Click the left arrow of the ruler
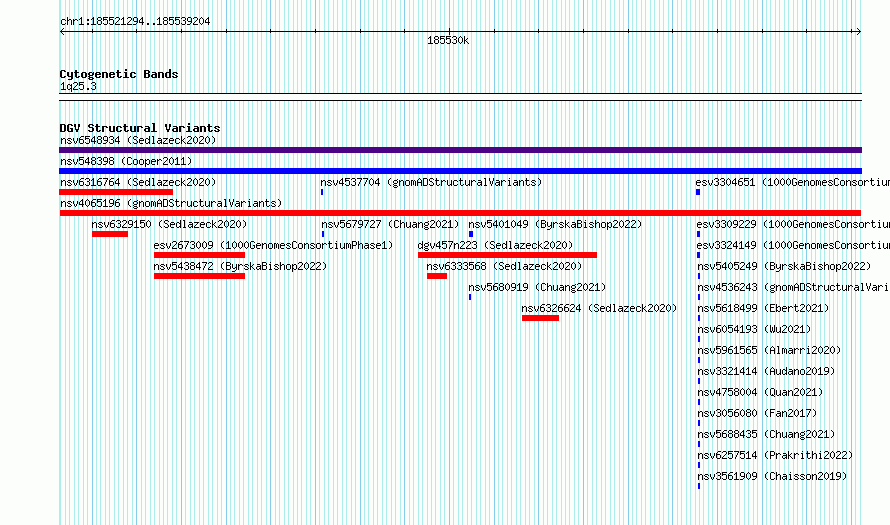Image resolution: width=890 pixels, height=525 pixels. [62, 32]
